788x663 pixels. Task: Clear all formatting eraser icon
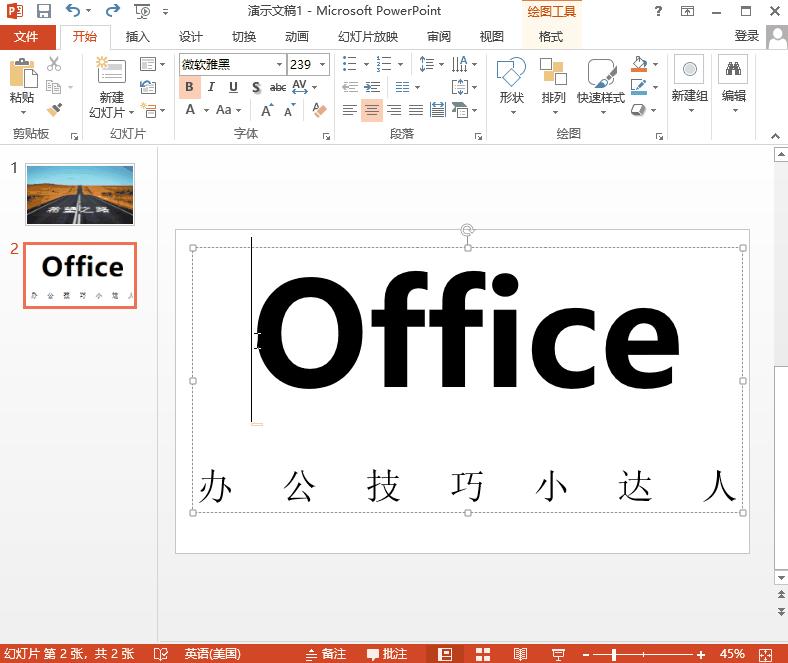pos(320,110)
